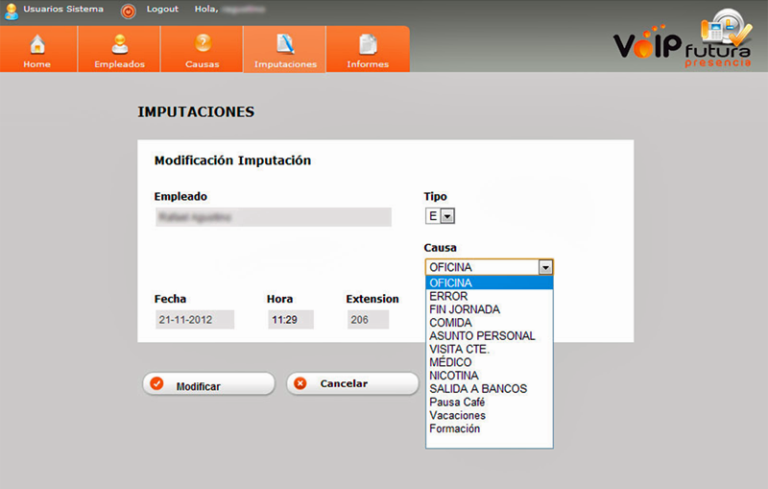768x489 pixels.
Task: Select NICOTINA as the cause
Action: coord(454,376)
